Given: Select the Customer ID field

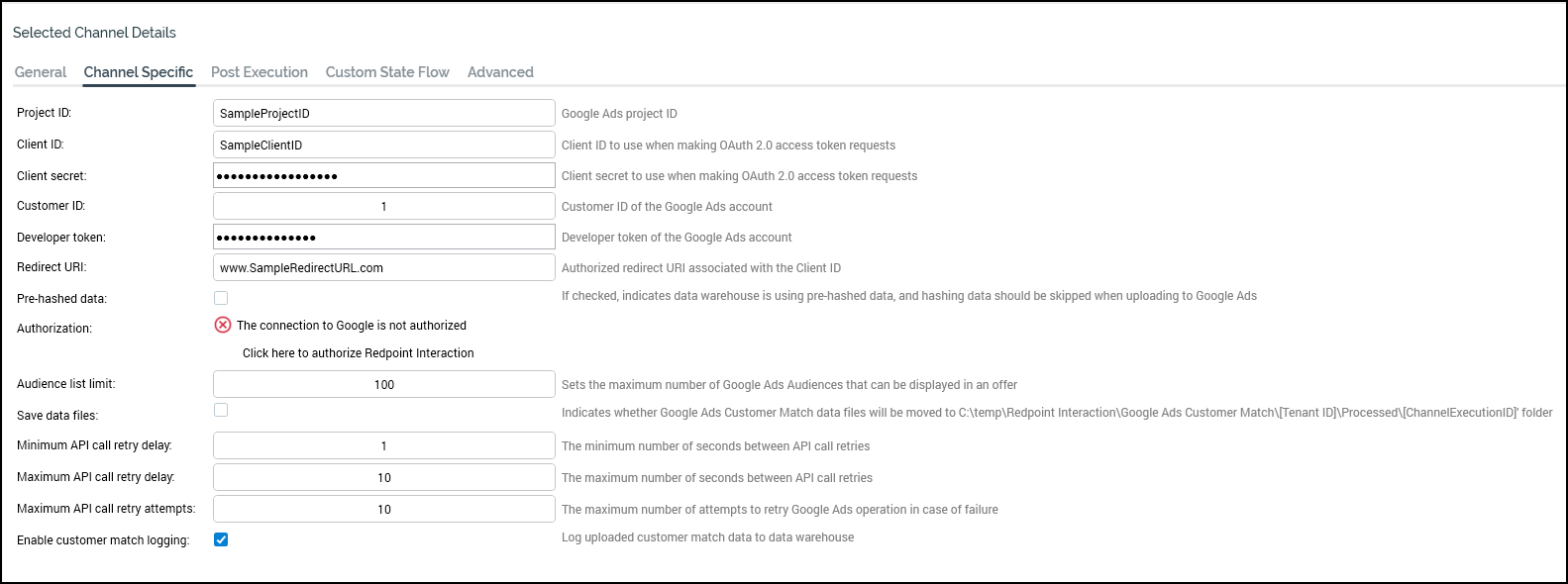Looking at the screenshot, I should click(x=383, y=206).
